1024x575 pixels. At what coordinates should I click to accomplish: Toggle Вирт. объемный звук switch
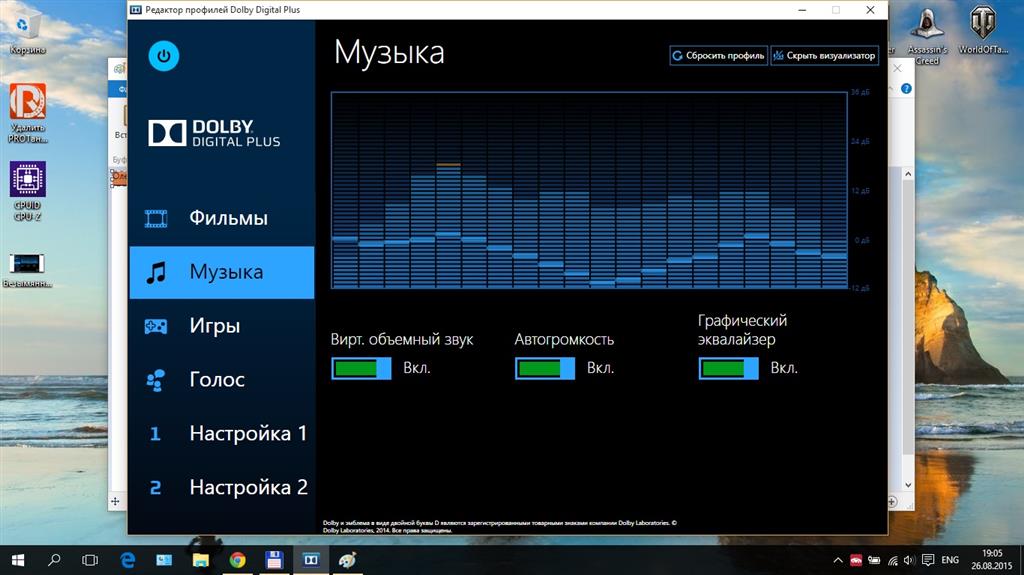click(x=361, y=369)
